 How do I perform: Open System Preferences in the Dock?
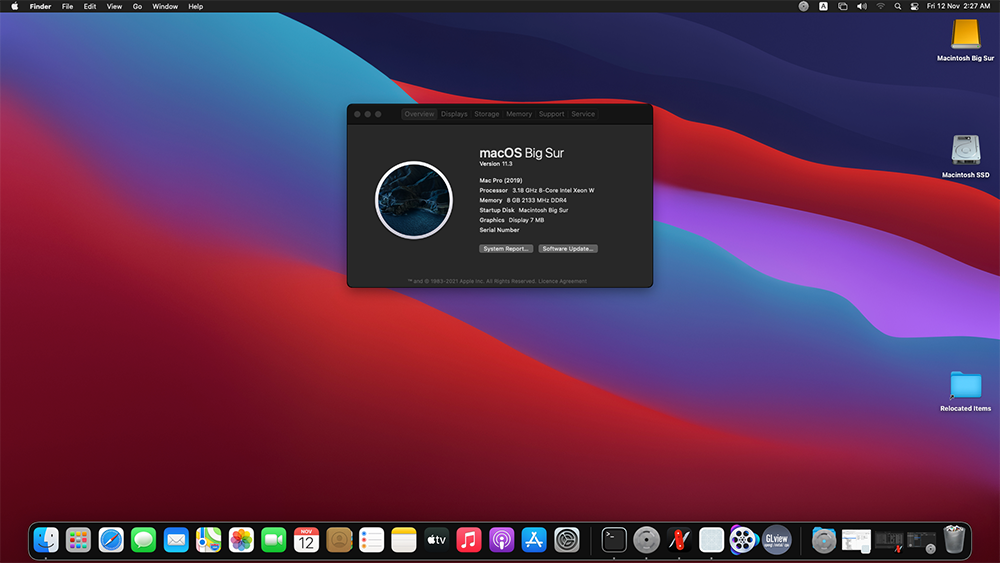[567, 540]
